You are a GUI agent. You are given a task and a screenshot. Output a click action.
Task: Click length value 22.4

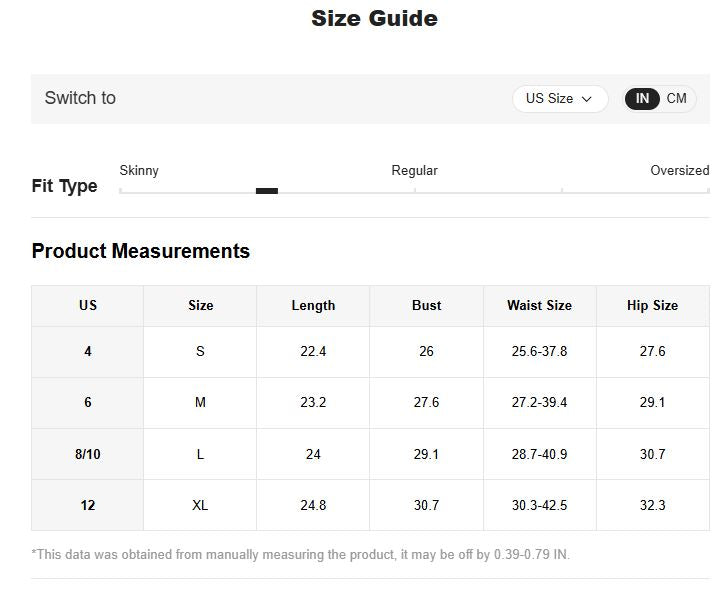[313, 352]
